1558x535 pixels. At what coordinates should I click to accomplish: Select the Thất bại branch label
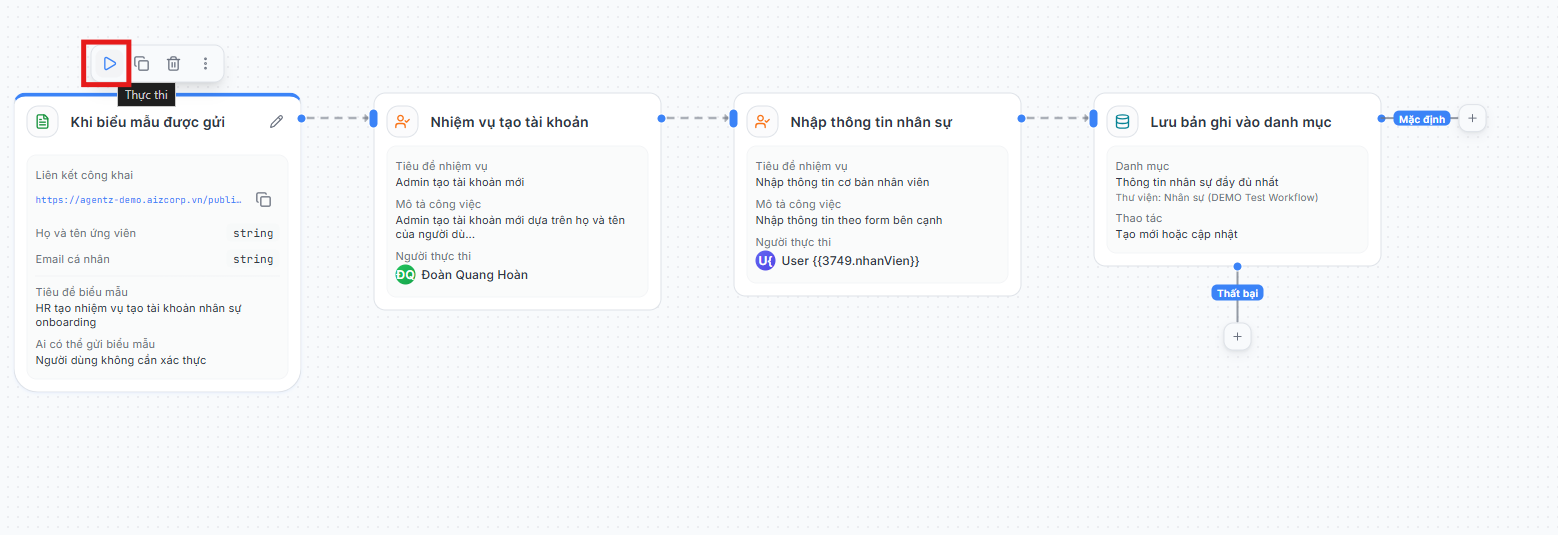pos(1237,293)
